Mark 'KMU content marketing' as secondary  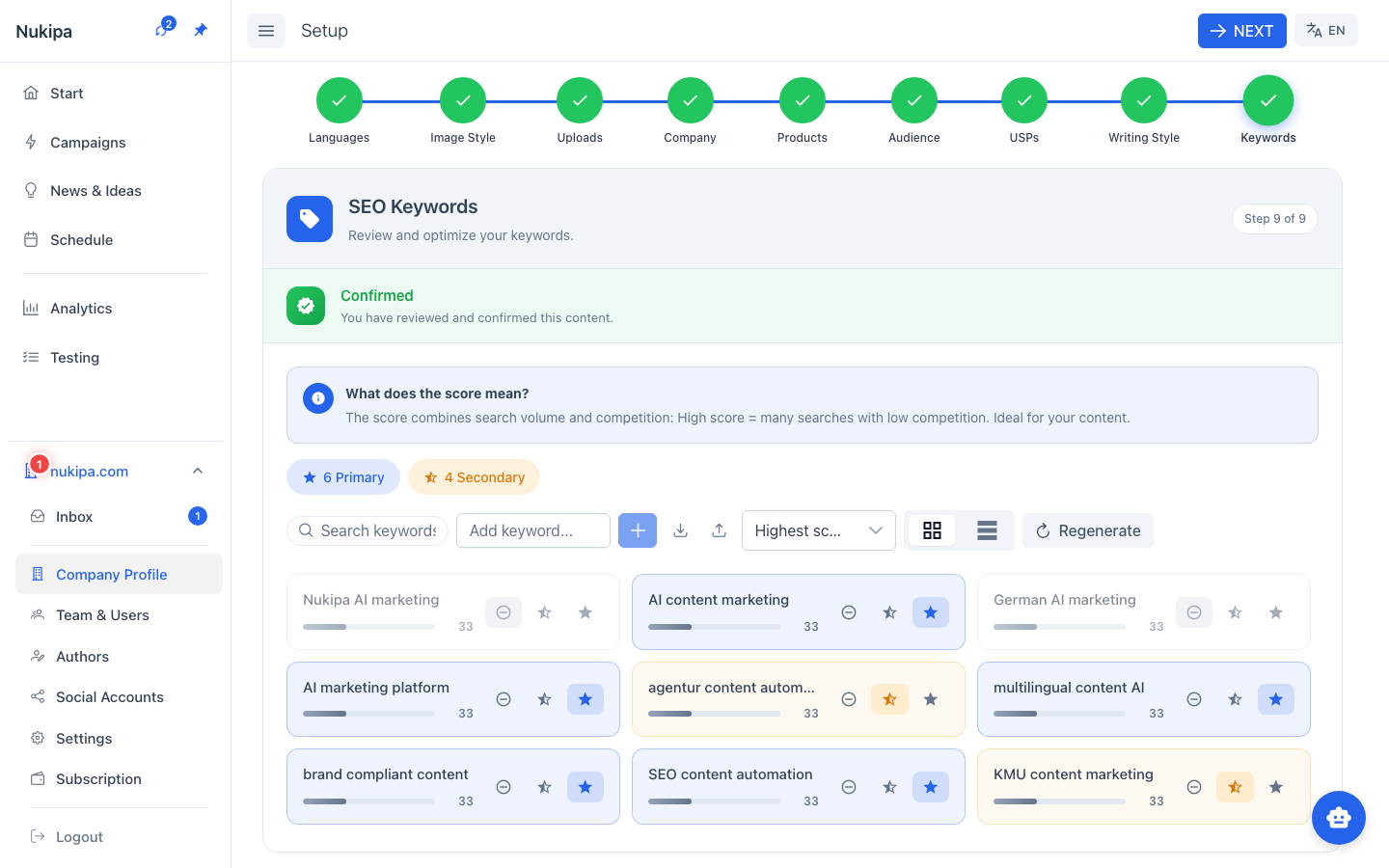[x=1235, y=787]
